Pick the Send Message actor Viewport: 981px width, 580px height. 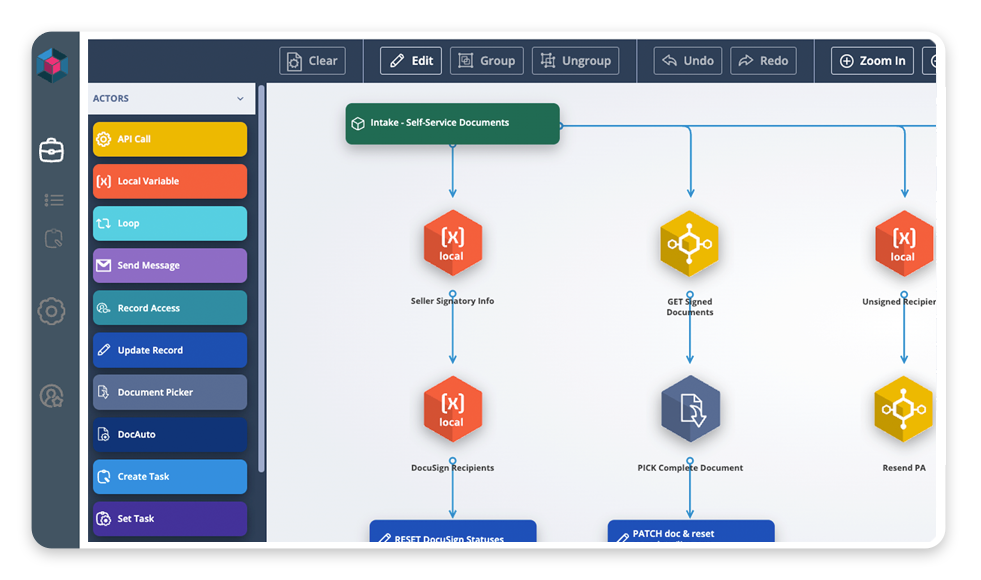point(168,265)
